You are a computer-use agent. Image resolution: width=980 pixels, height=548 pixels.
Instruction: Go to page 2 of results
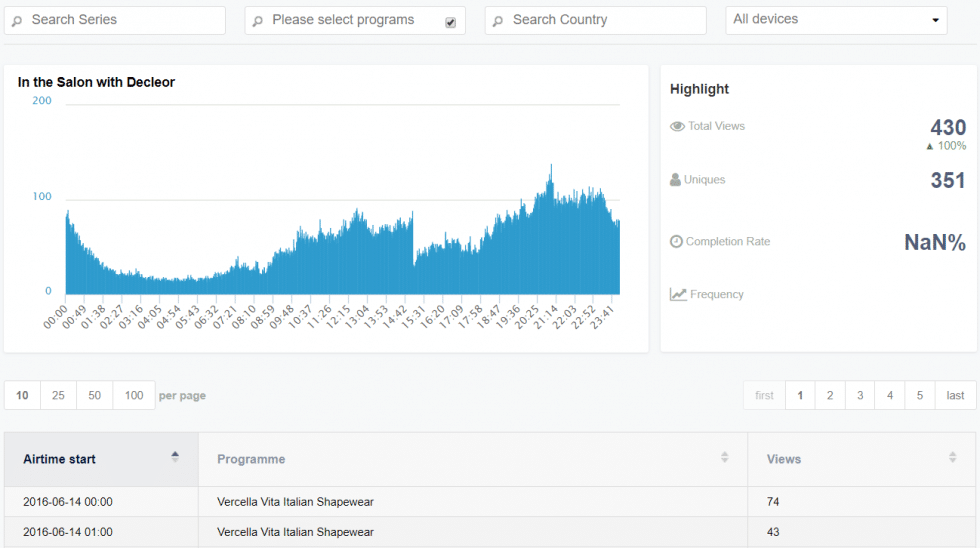830,396
